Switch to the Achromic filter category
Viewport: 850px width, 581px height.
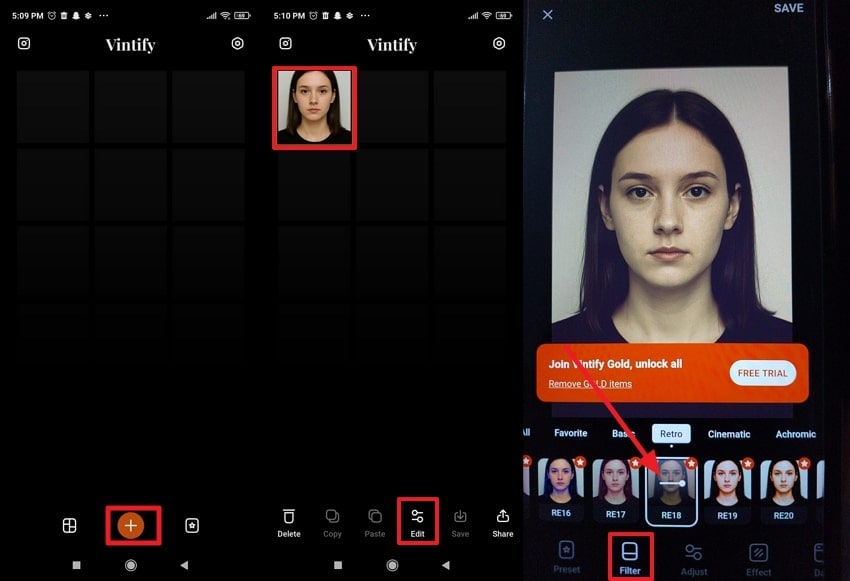795,434
